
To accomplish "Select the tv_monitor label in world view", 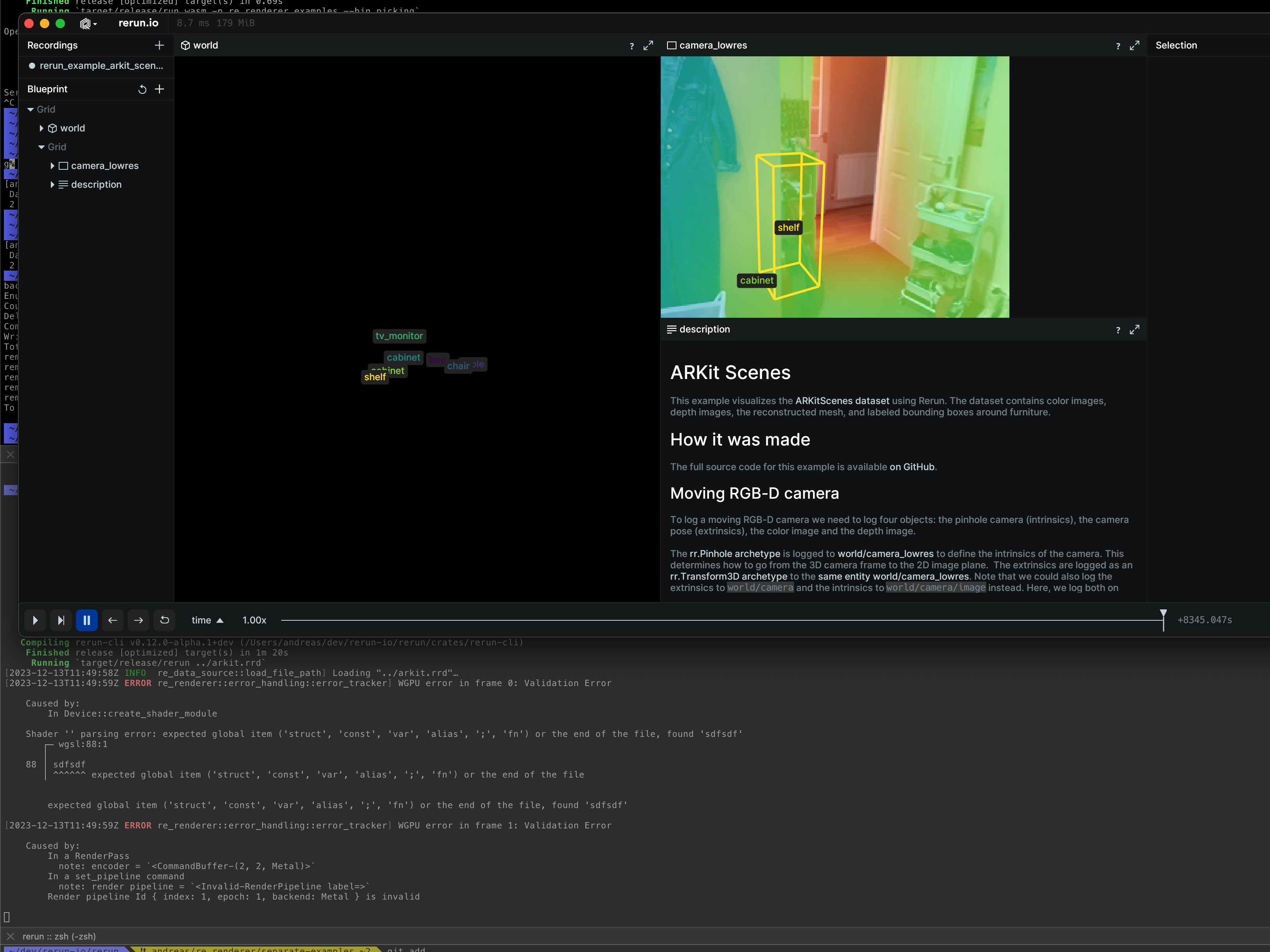I will [399, 336].
